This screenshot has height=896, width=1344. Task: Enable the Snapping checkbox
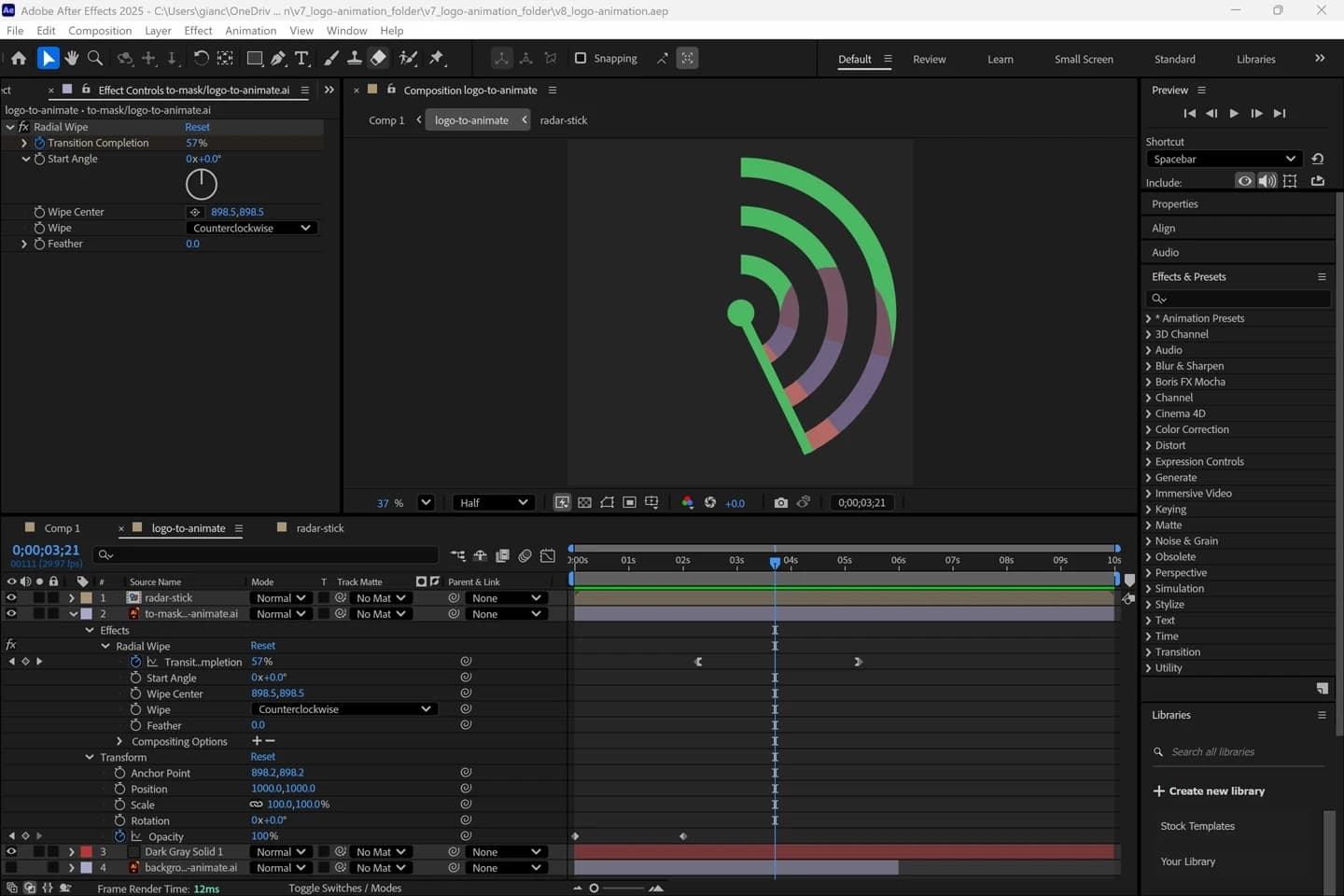pos(581,58)
